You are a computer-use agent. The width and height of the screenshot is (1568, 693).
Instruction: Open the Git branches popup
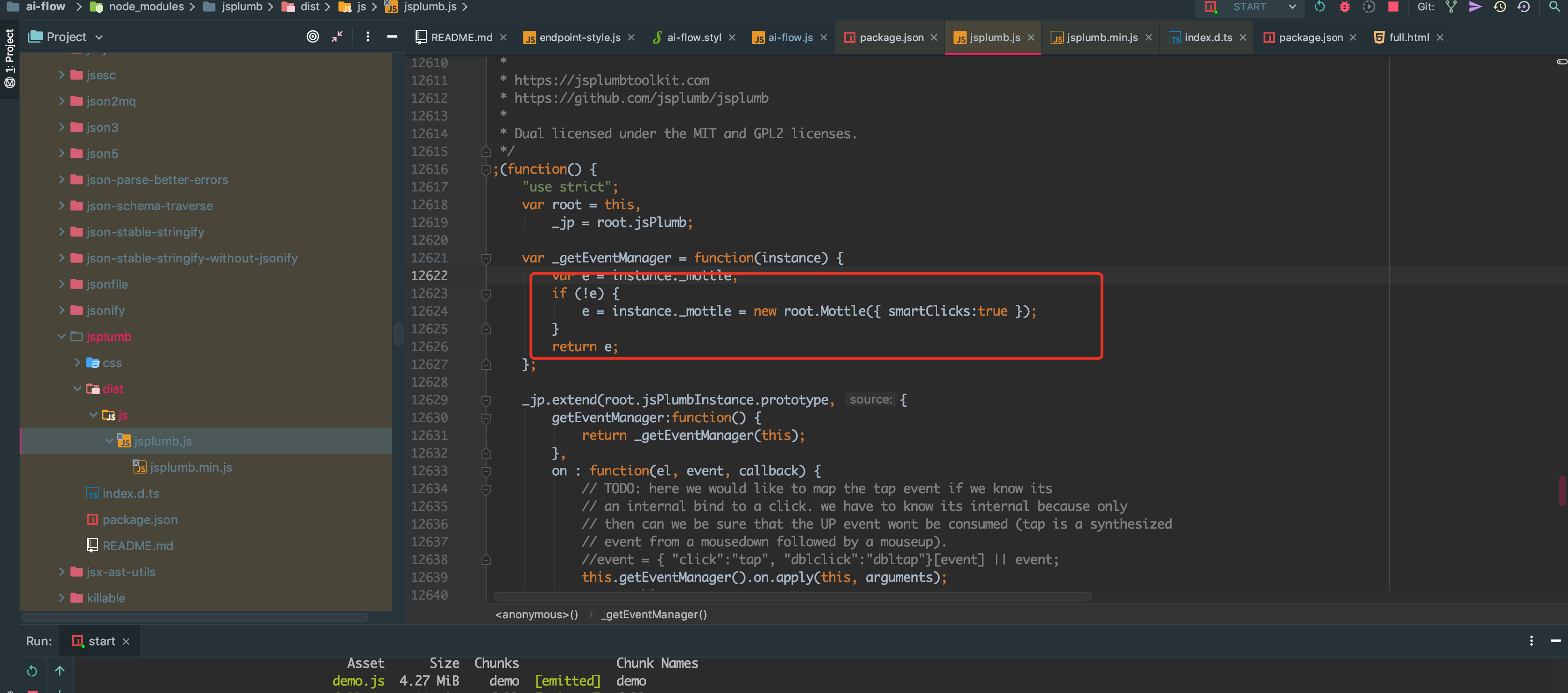pos(1452,7)
